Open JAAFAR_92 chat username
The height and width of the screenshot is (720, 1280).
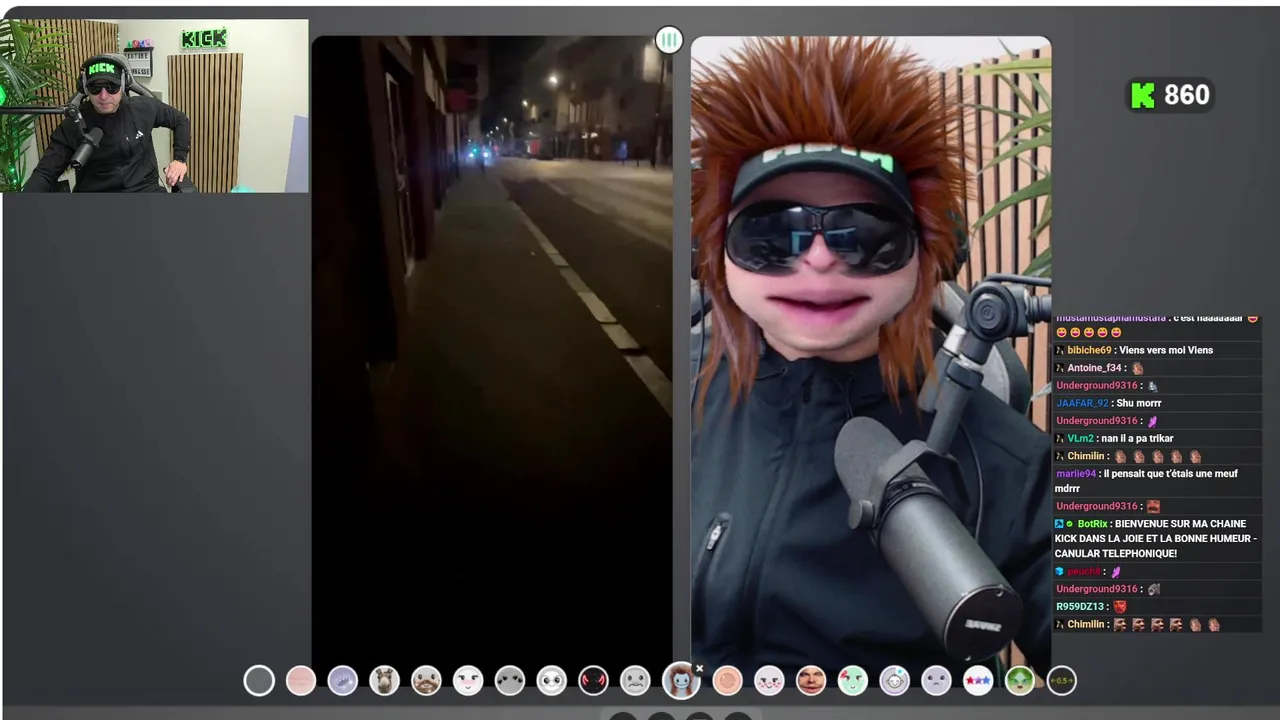coord(1082,403)
